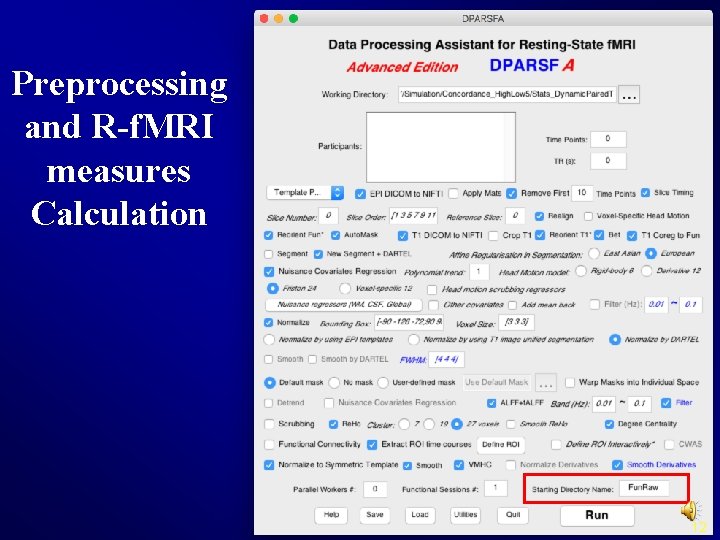Click Nuisance regressors (WM, CSF, Global) button
720x540 pixels.
tap(345, 304)
